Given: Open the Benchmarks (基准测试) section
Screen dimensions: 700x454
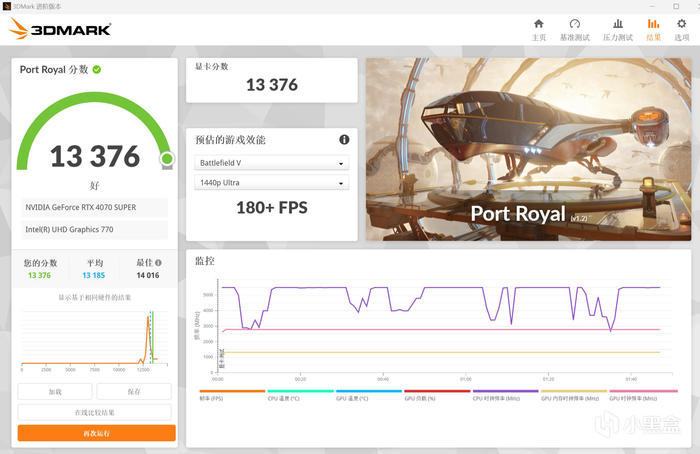Looking at the screenshot, I should [x=575, y=30].
